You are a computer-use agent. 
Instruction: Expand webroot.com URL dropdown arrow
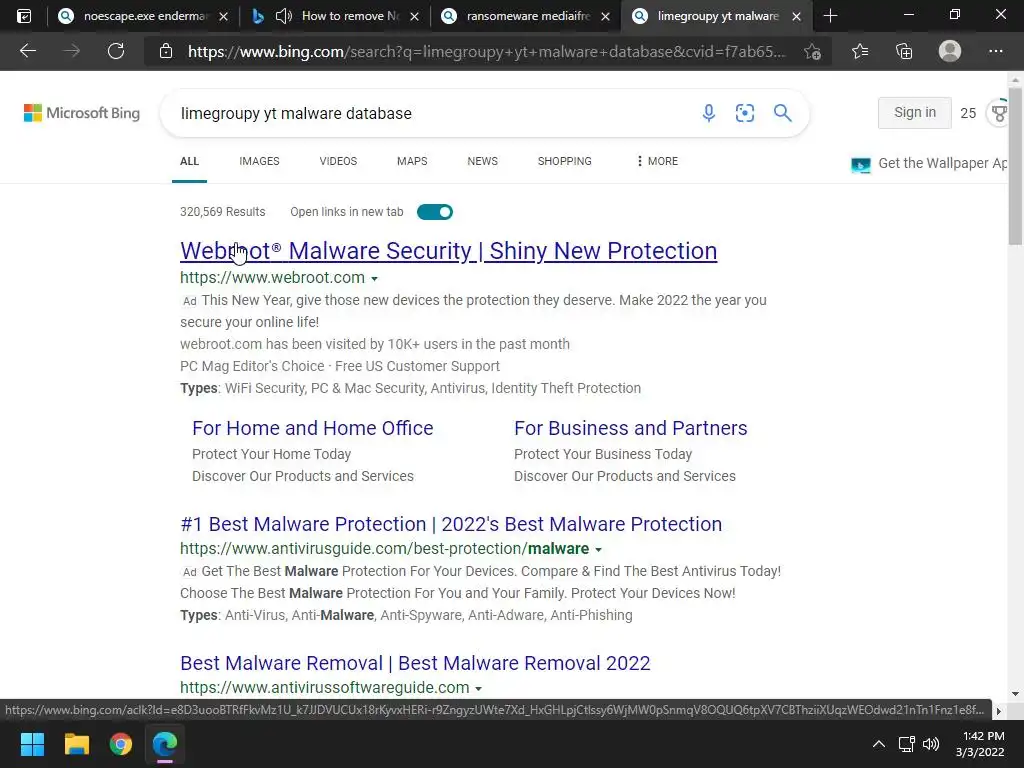click(374, 279)
